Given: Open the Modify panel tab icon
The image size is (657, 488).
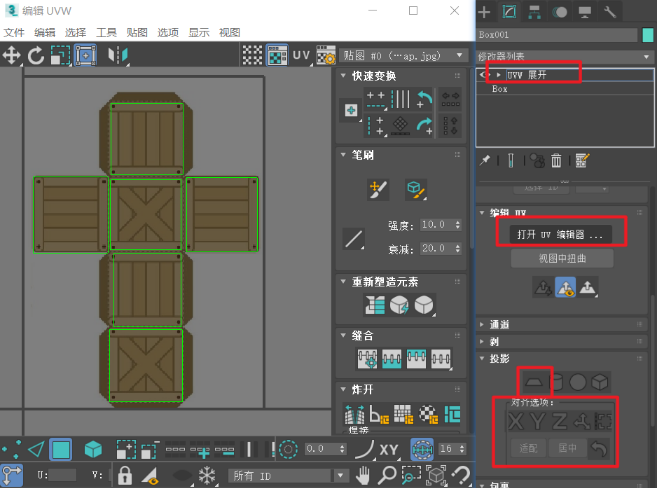Looking at the screenshot, I should (x=507, y=12).
